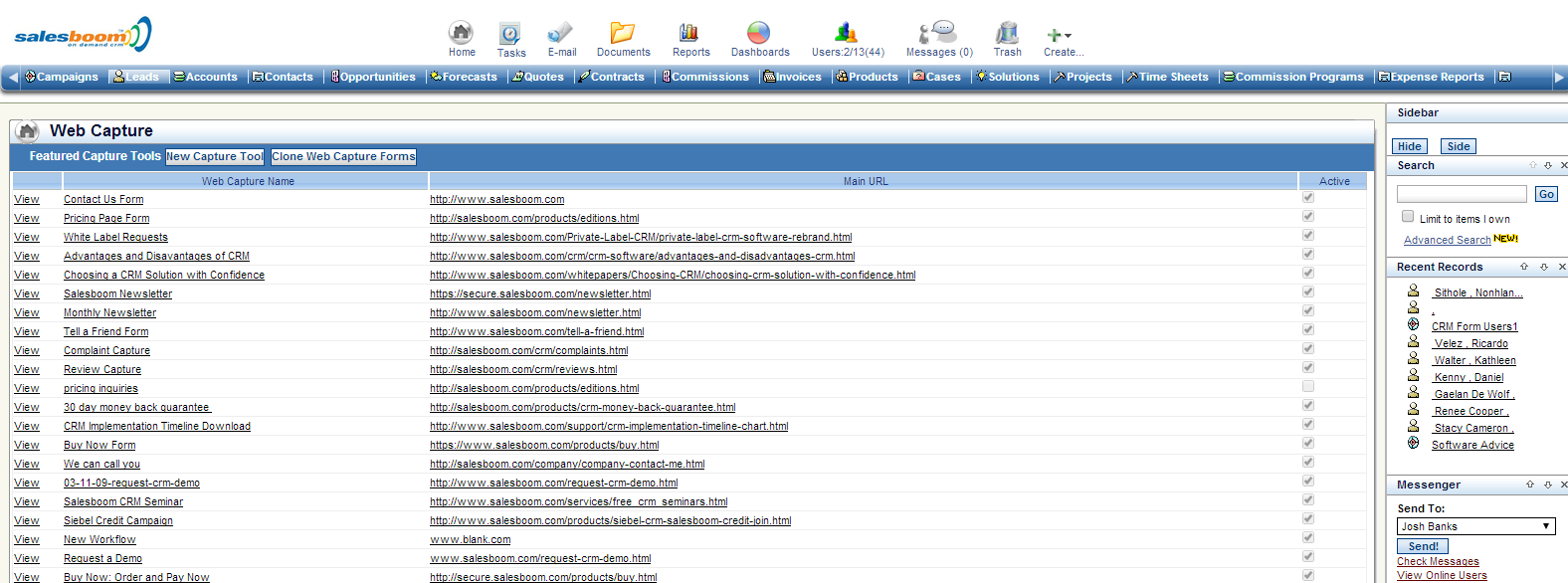Screen dimensions: 1568x583
Task: Open the Trash icon
Action: click(1007, 33)
